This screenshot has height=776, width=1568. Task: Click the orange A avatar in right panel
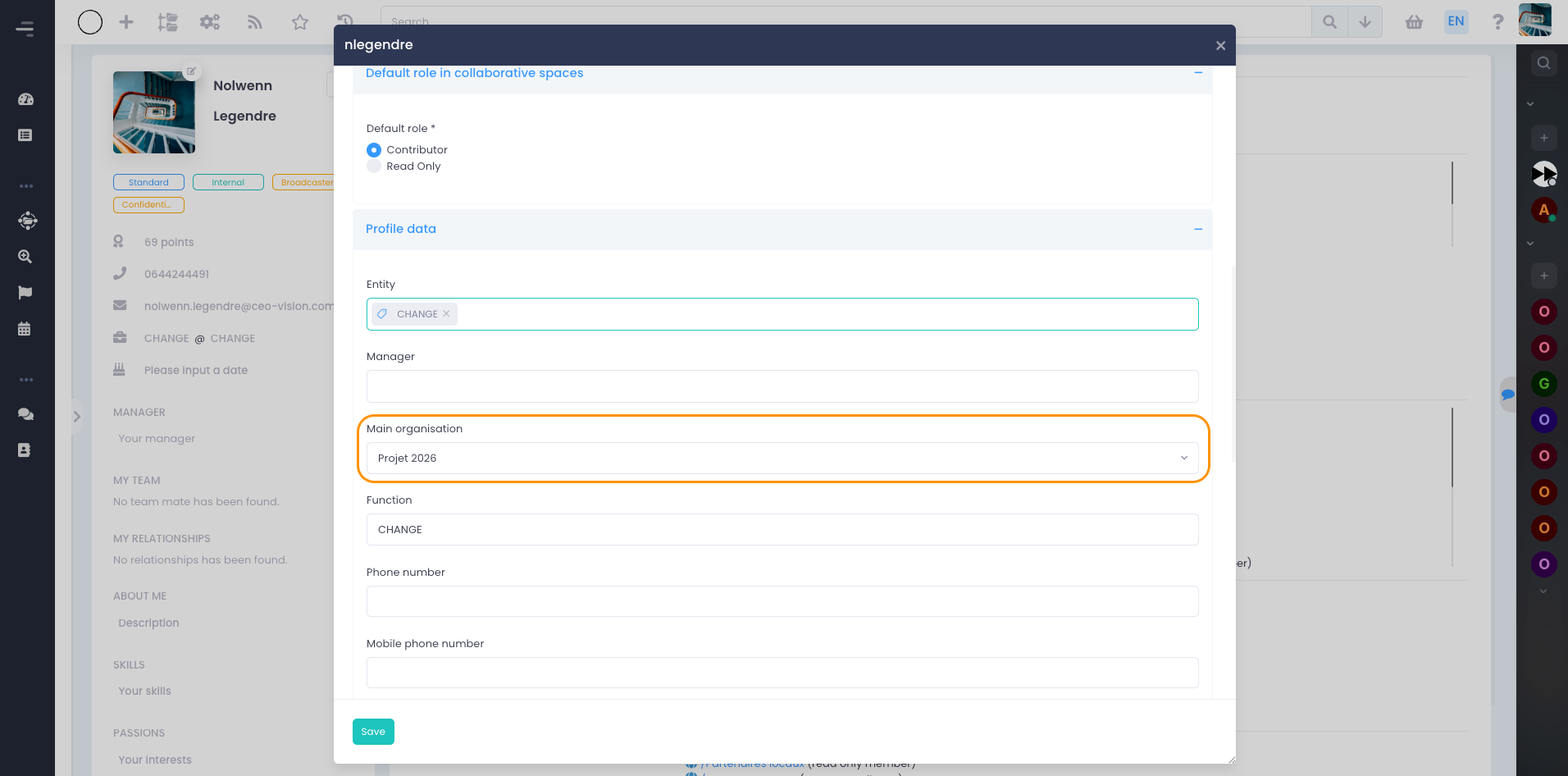pos(1543,210)
